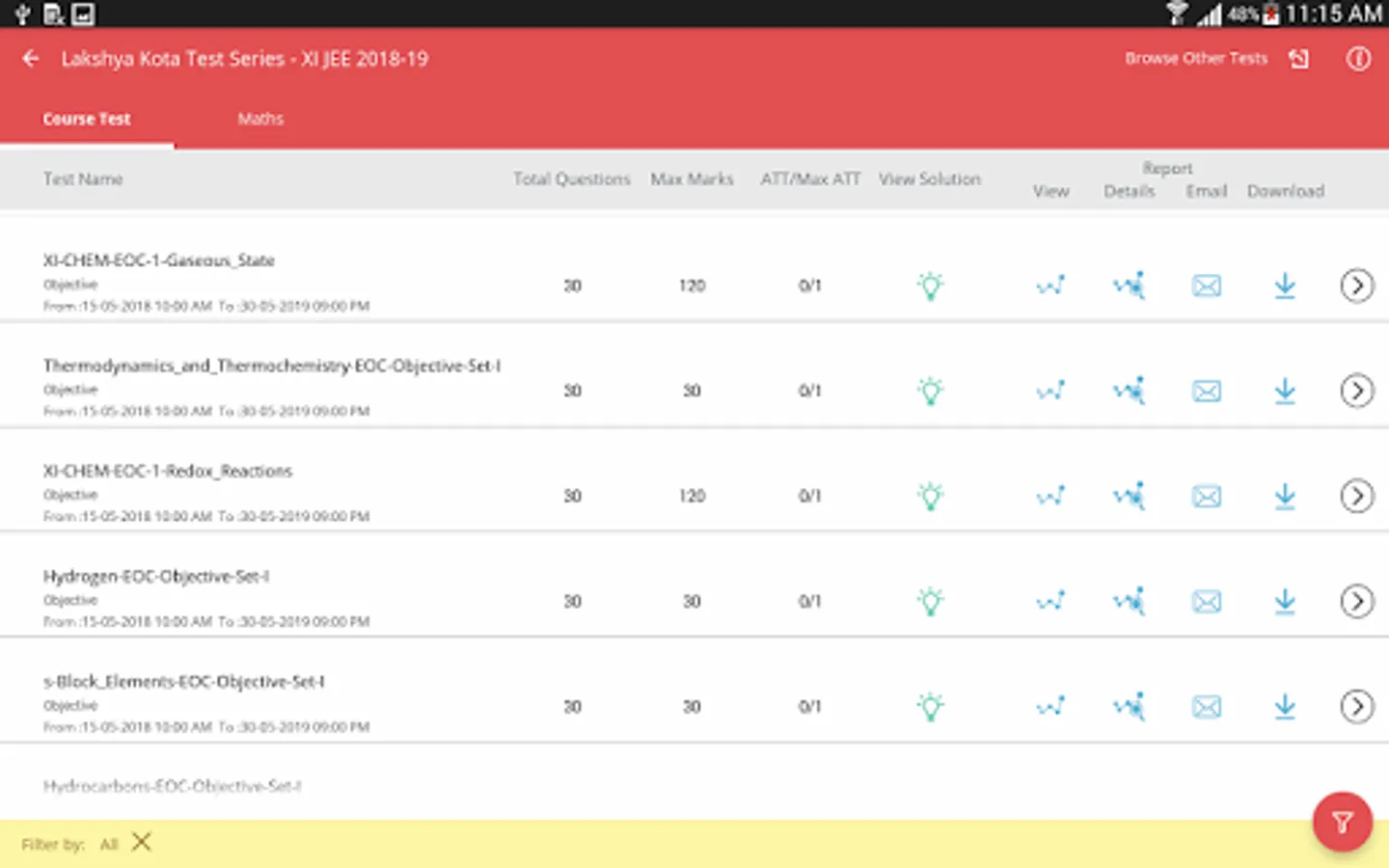Email report for XI-CHEM-EOC-1-Redox_Reactions

[1207, 496]
